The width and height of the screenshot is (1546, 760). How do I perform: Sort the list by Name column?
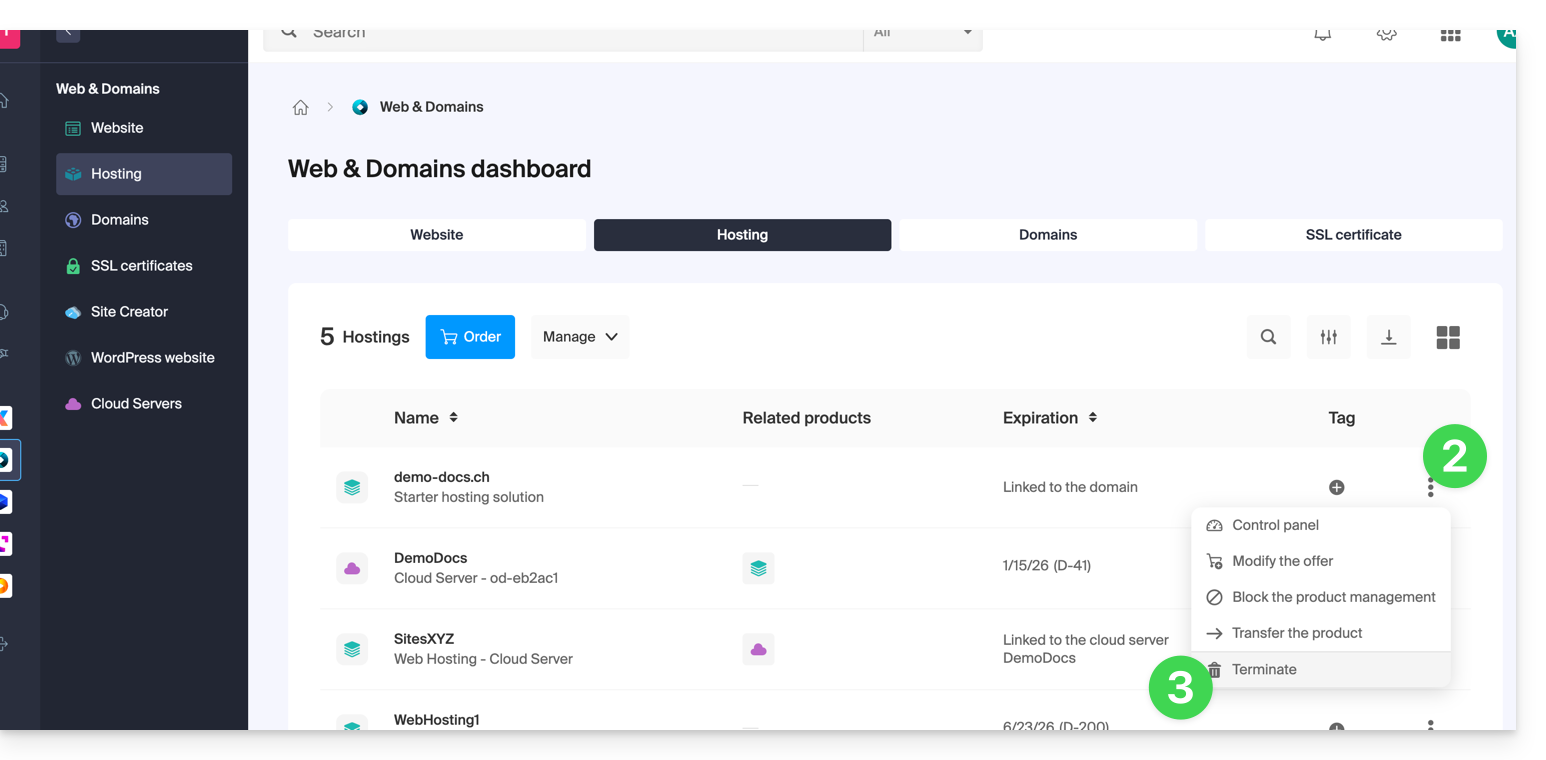(453, 418)
